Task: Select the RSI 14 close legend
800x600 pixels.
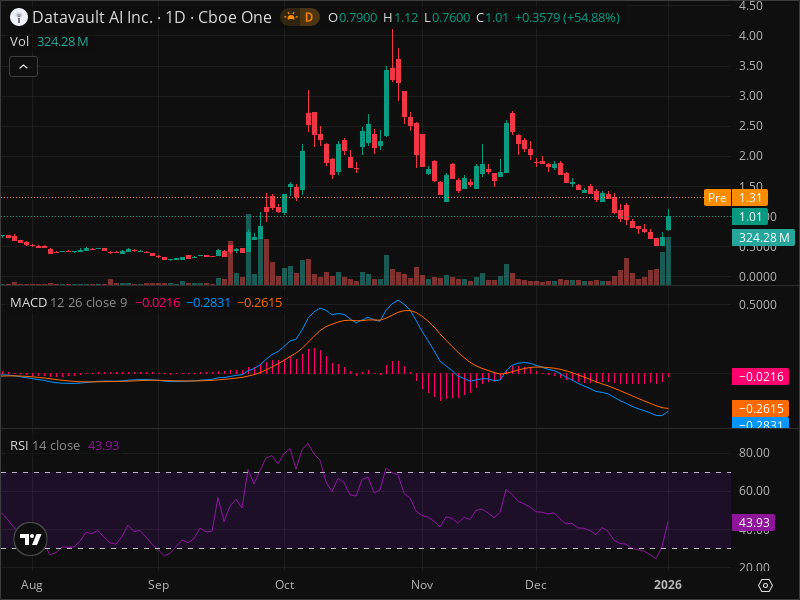Action: (45, 445)
